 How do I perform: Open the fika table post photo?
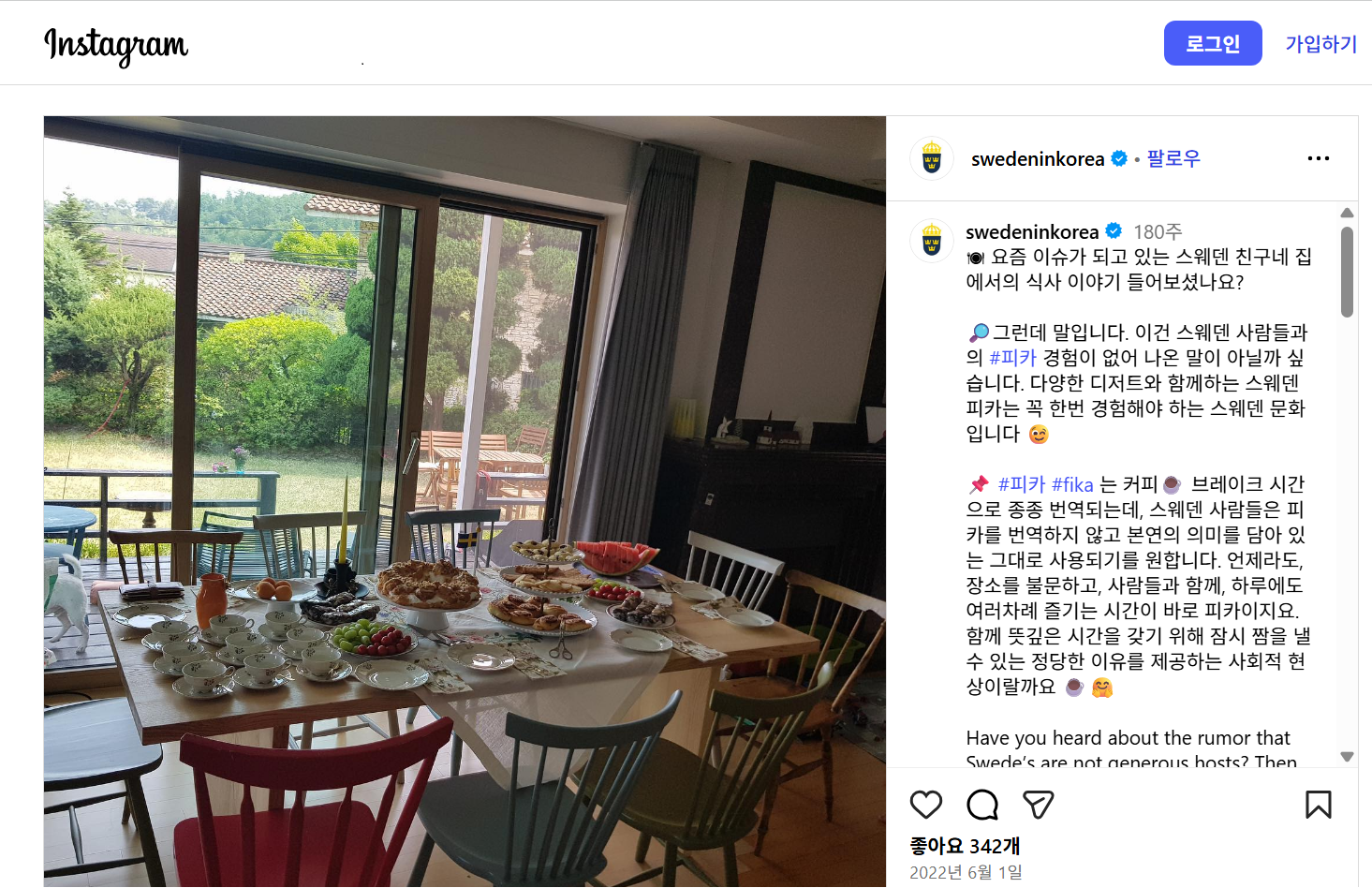point(465,501)
